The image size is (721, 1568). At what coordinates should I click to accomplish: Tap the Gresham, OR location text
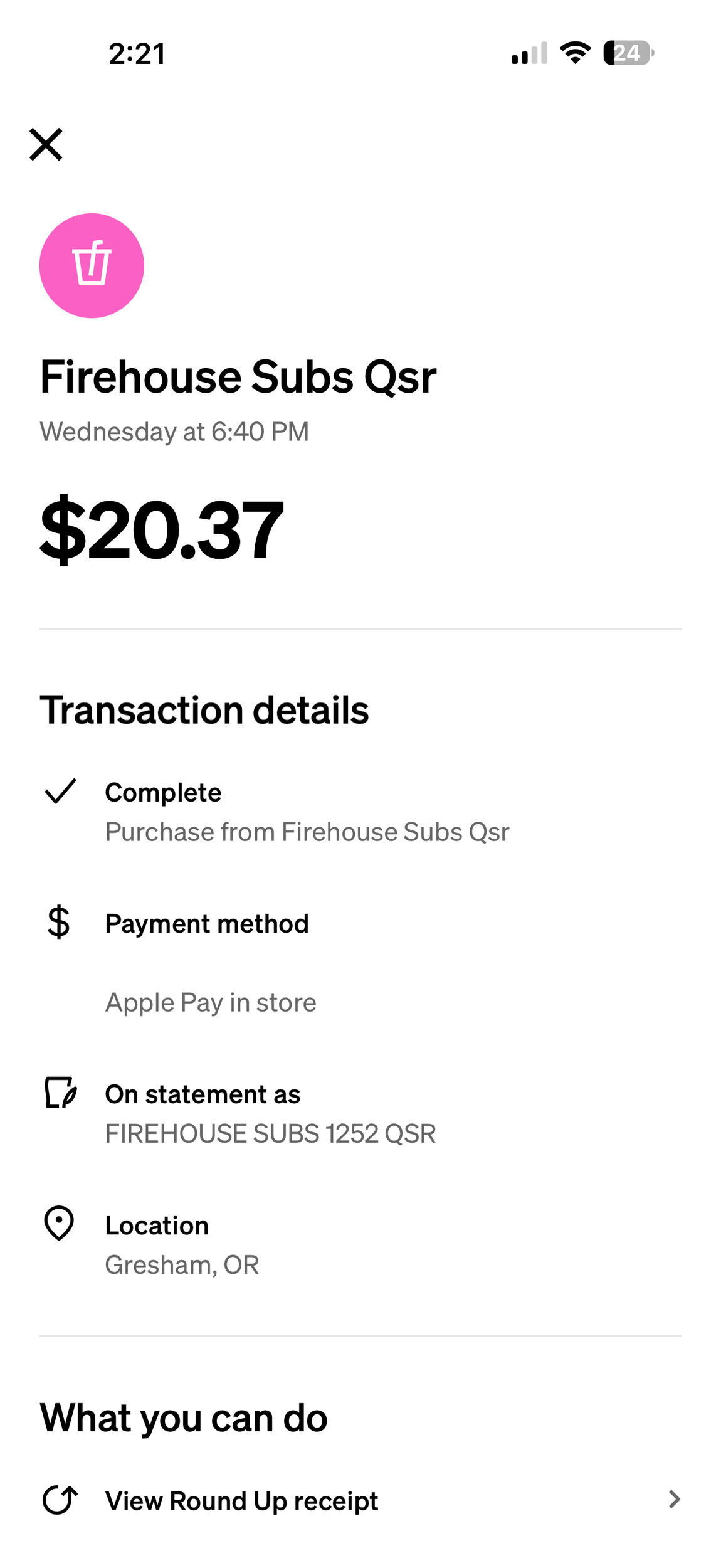[182, 1265]
